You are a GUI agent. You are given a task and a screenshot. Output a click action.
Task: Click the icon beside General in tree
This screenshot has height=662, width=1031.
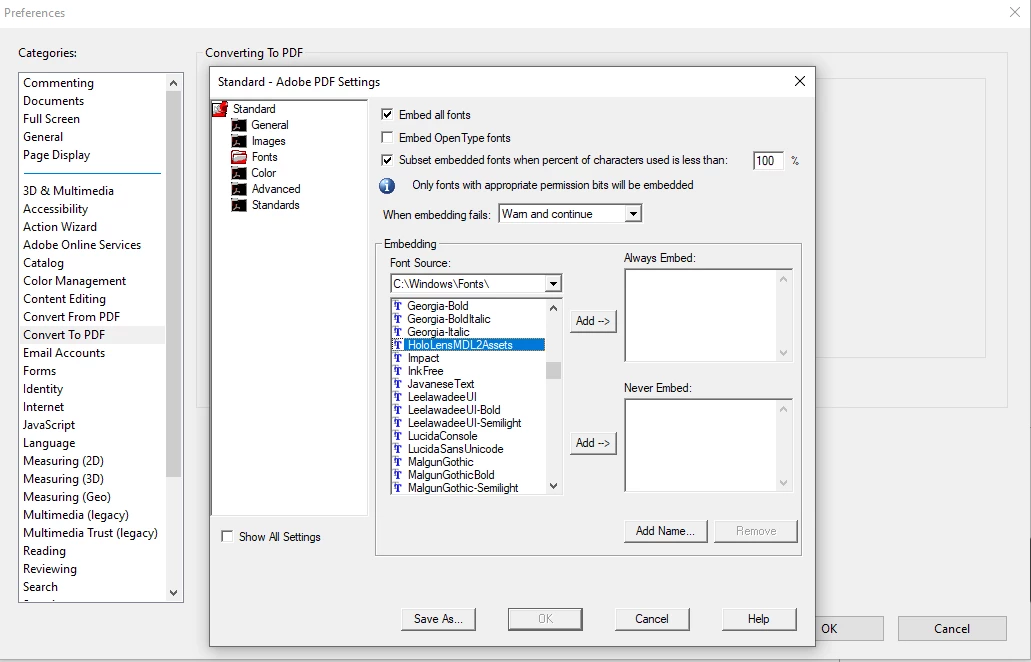(239, 125)
